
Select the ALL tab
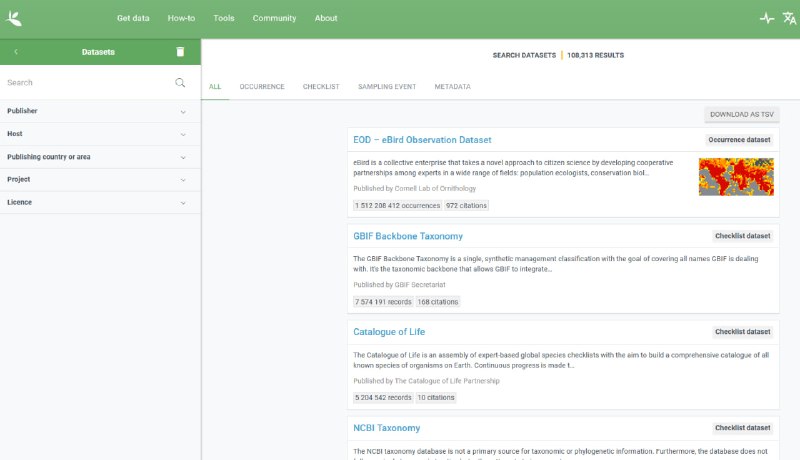pyautogui.click(x=215, y=87)
